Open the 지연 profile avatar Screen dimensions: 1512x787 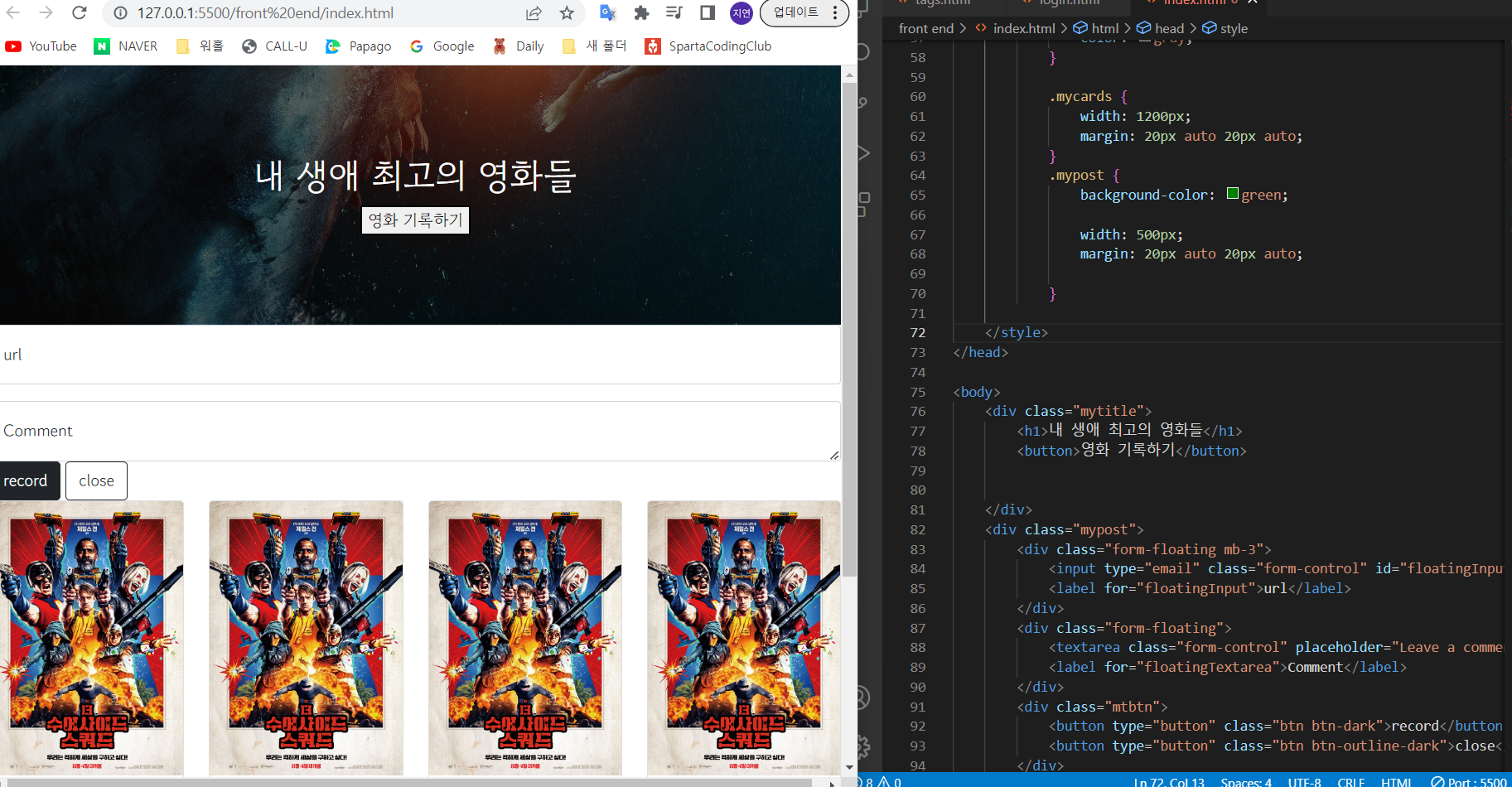742,12
